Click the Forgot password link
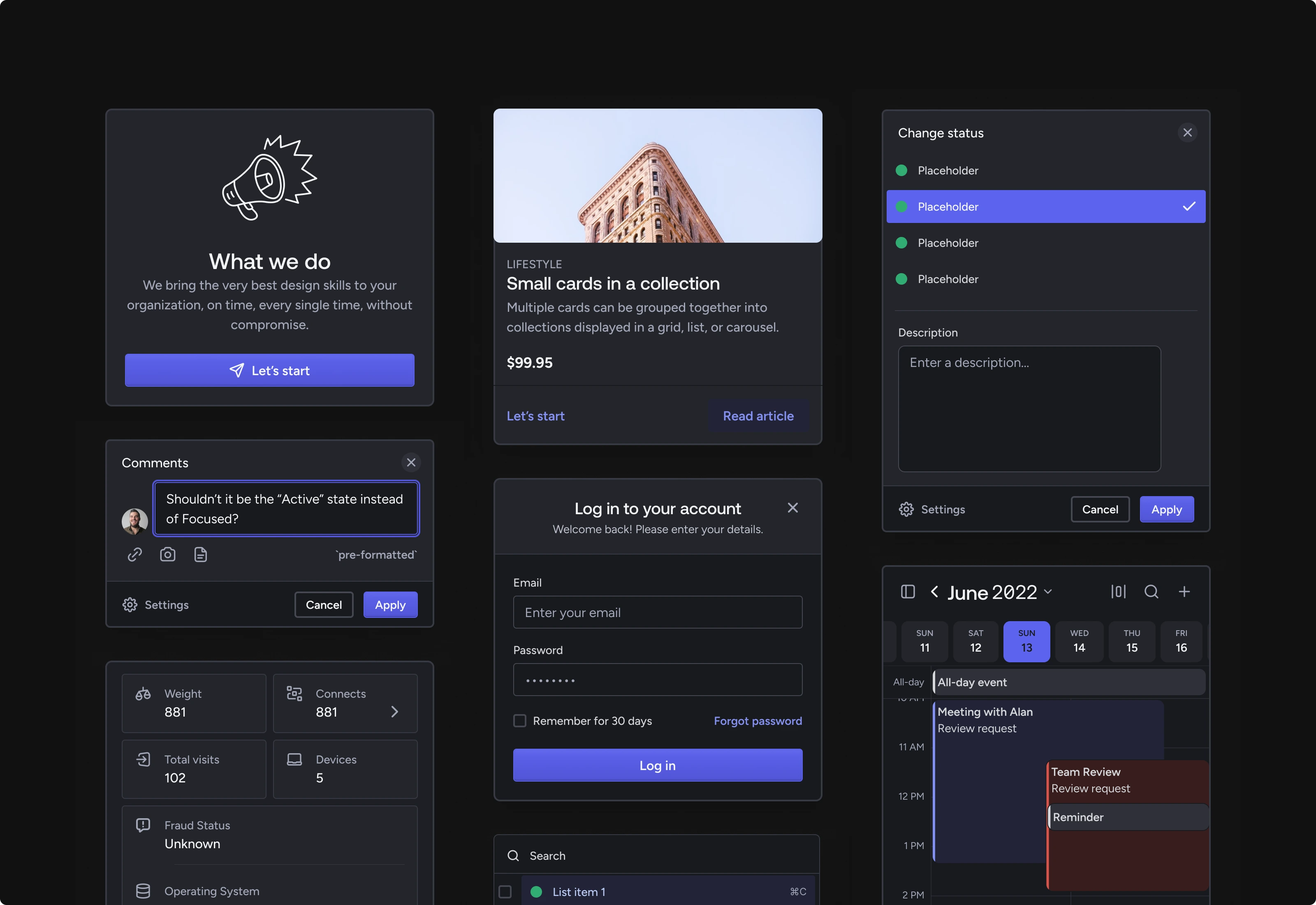The height and width of the screenshot is (905, 1316). click(x=758, y=721)
